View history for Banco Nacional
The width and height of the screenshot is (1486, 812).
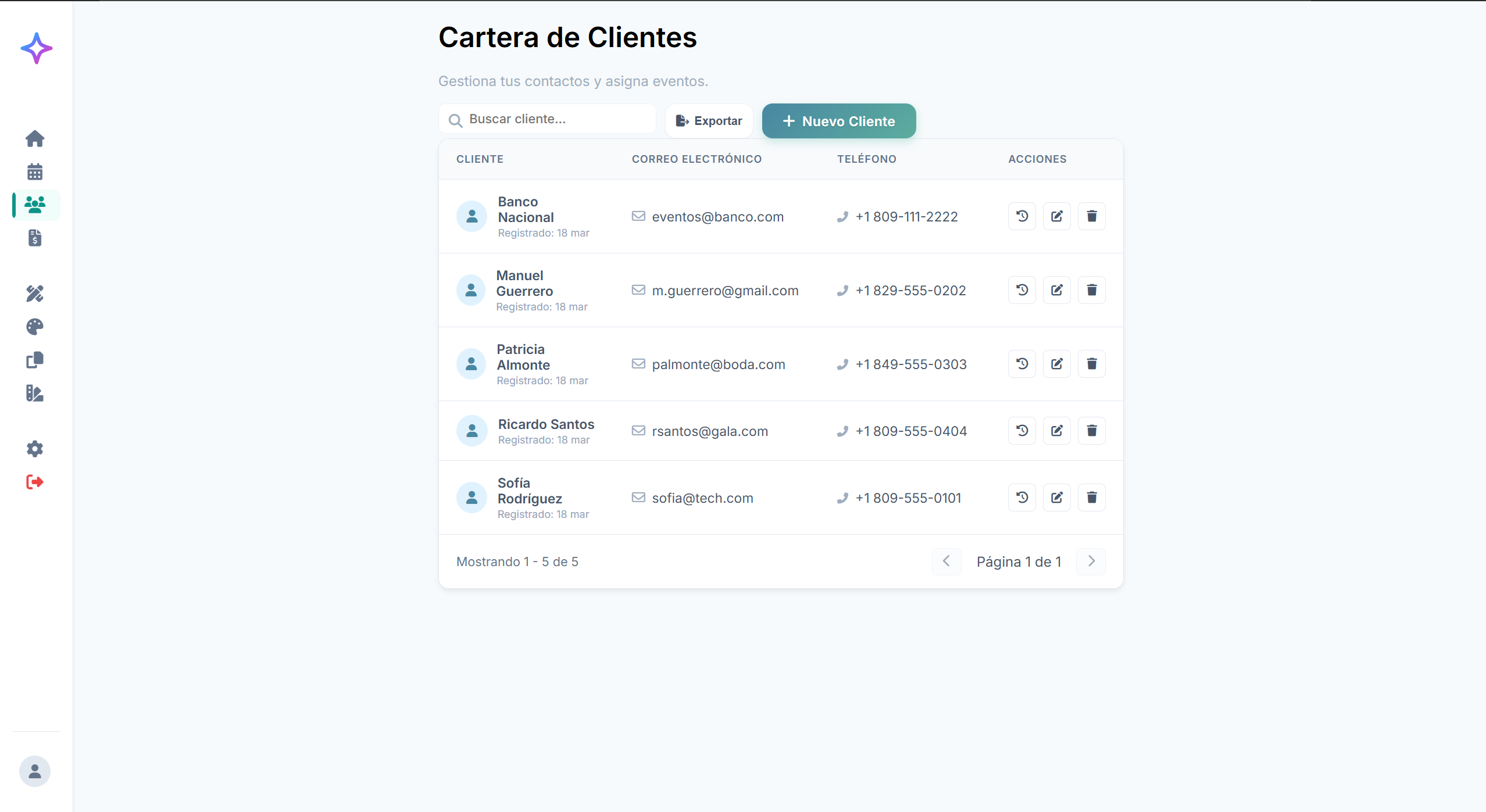click(x=1021, y=216)
